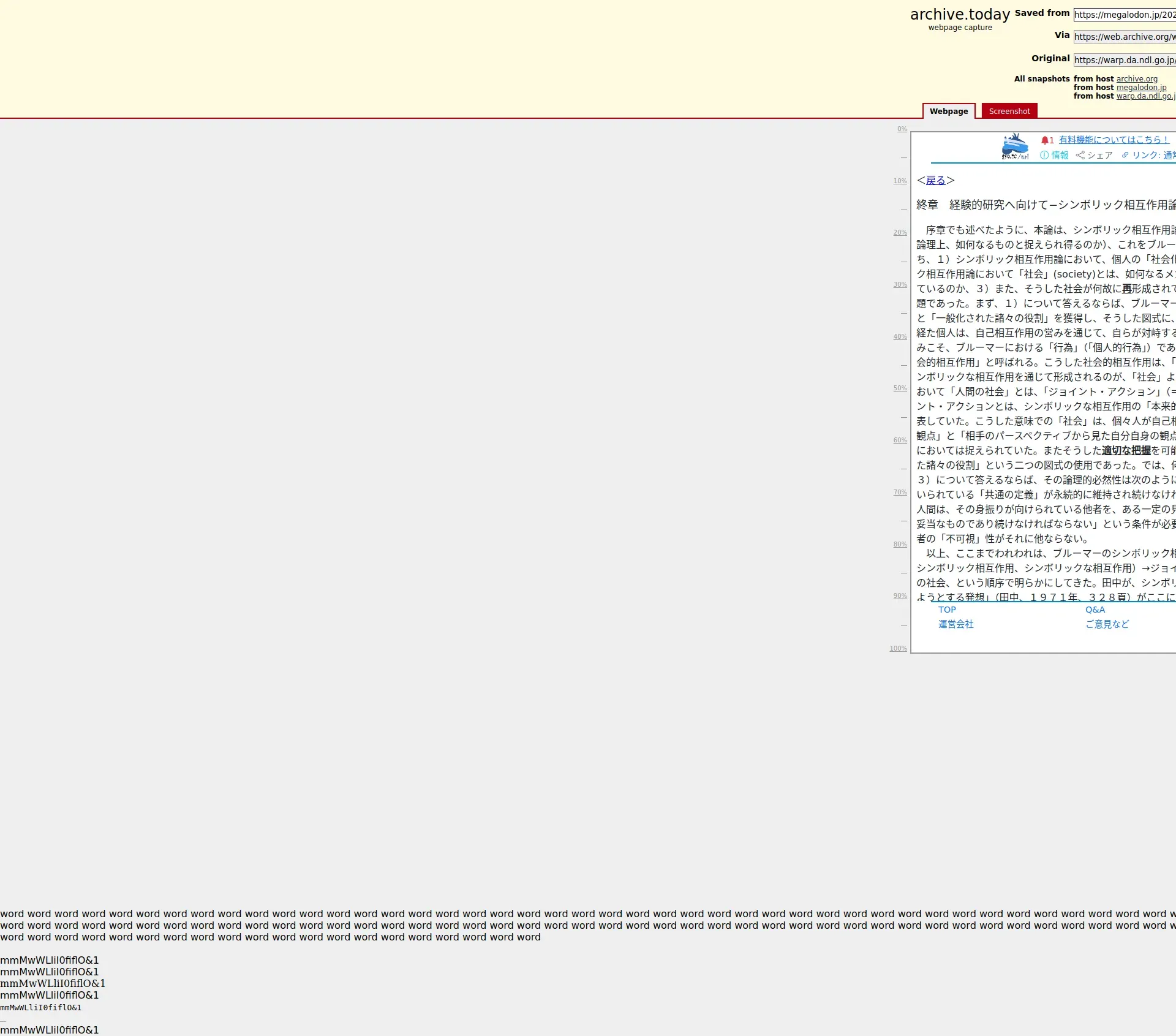Select the Webpage tab
This screenshot has width=1176, height=1036.
pos(948,112)
